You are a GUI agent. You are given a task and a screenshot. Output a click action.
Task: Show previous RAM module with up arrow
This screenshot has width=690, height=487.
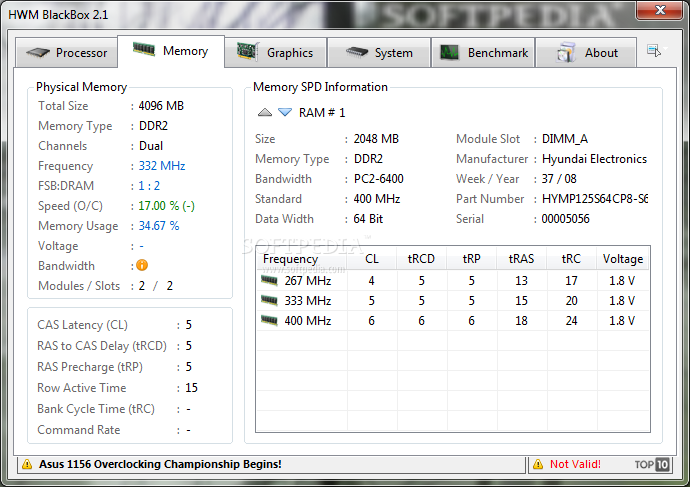pos(264,112)
